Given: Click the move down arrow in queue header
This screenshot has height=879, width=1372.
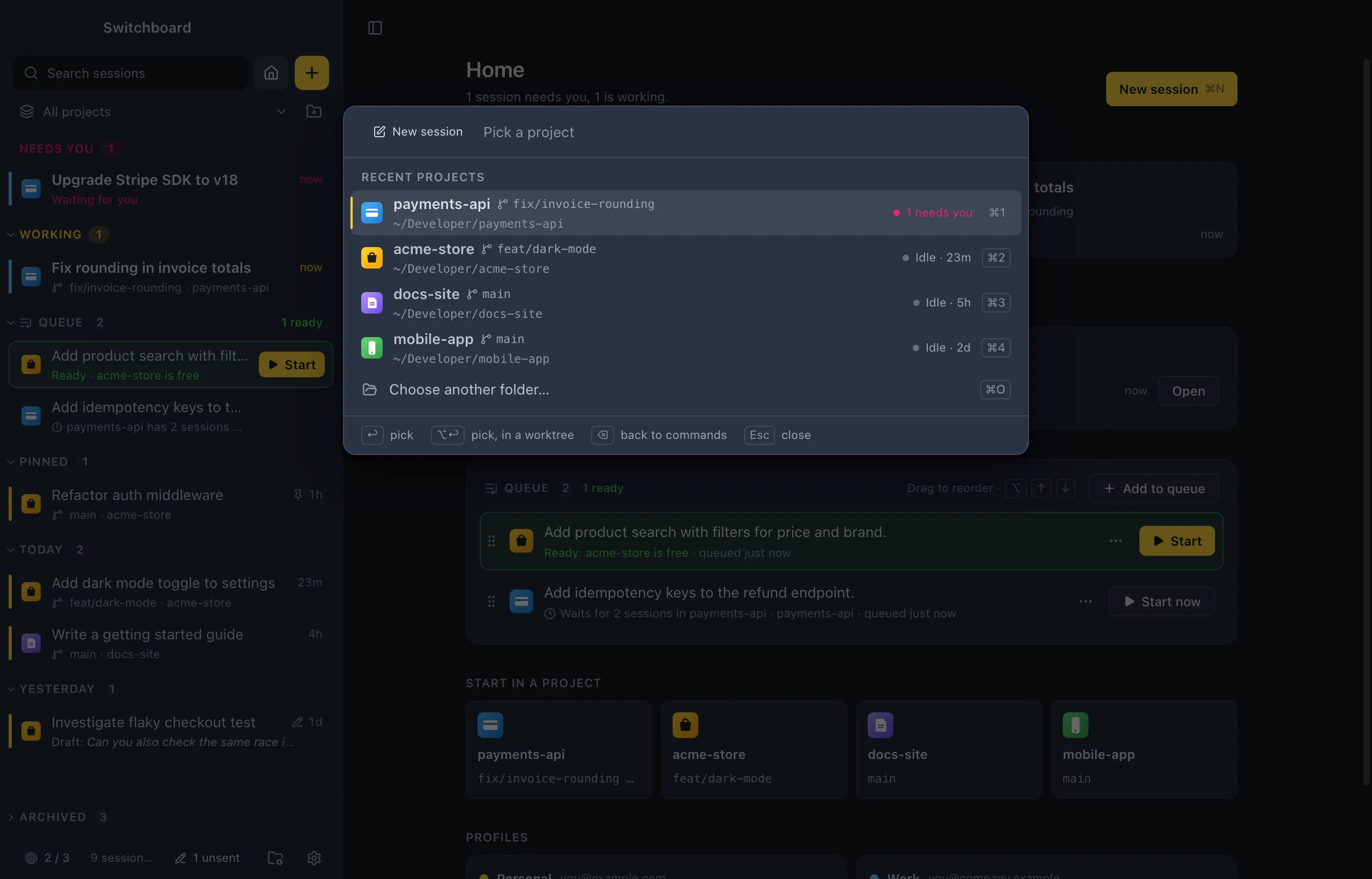Looking at the screenshot, I should click(x=1065, y=488).
